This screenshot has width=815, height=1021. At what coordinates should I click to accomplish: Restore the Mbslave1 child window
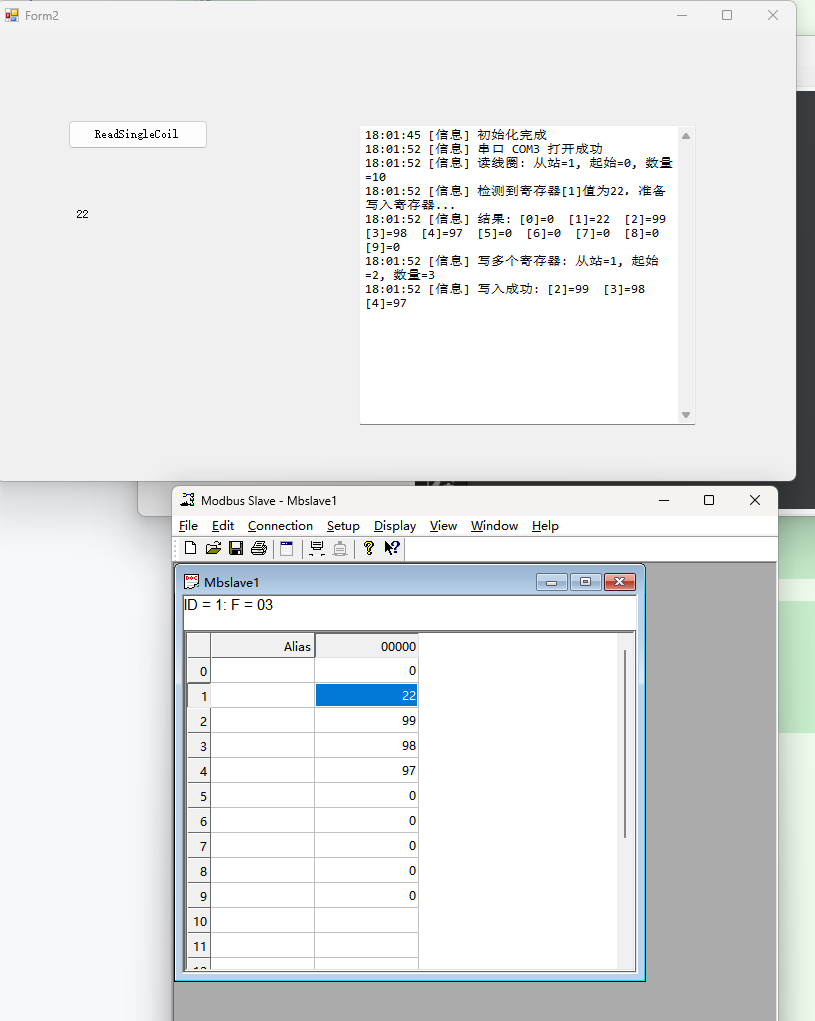(x=585, y=581)
